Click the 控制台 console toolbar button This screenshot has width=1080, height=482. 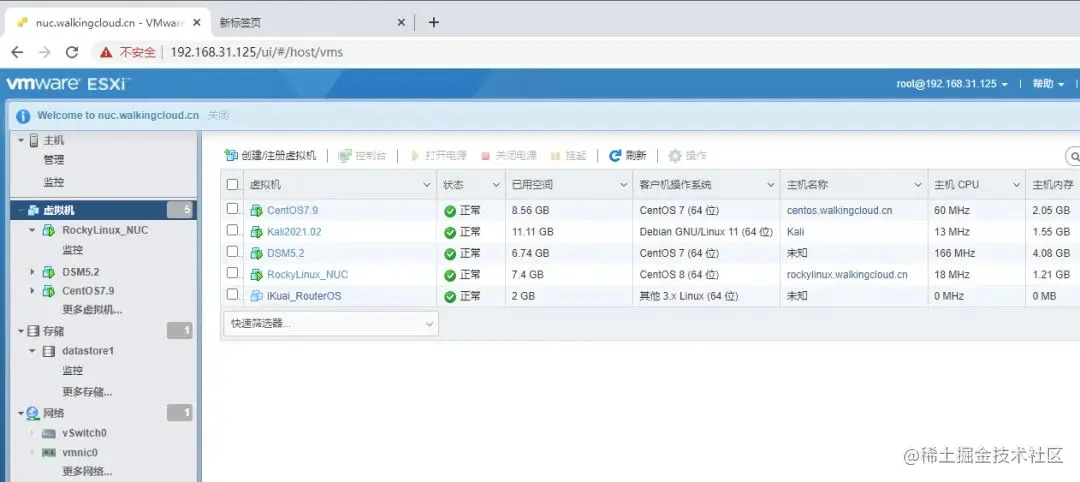point(362,156)
